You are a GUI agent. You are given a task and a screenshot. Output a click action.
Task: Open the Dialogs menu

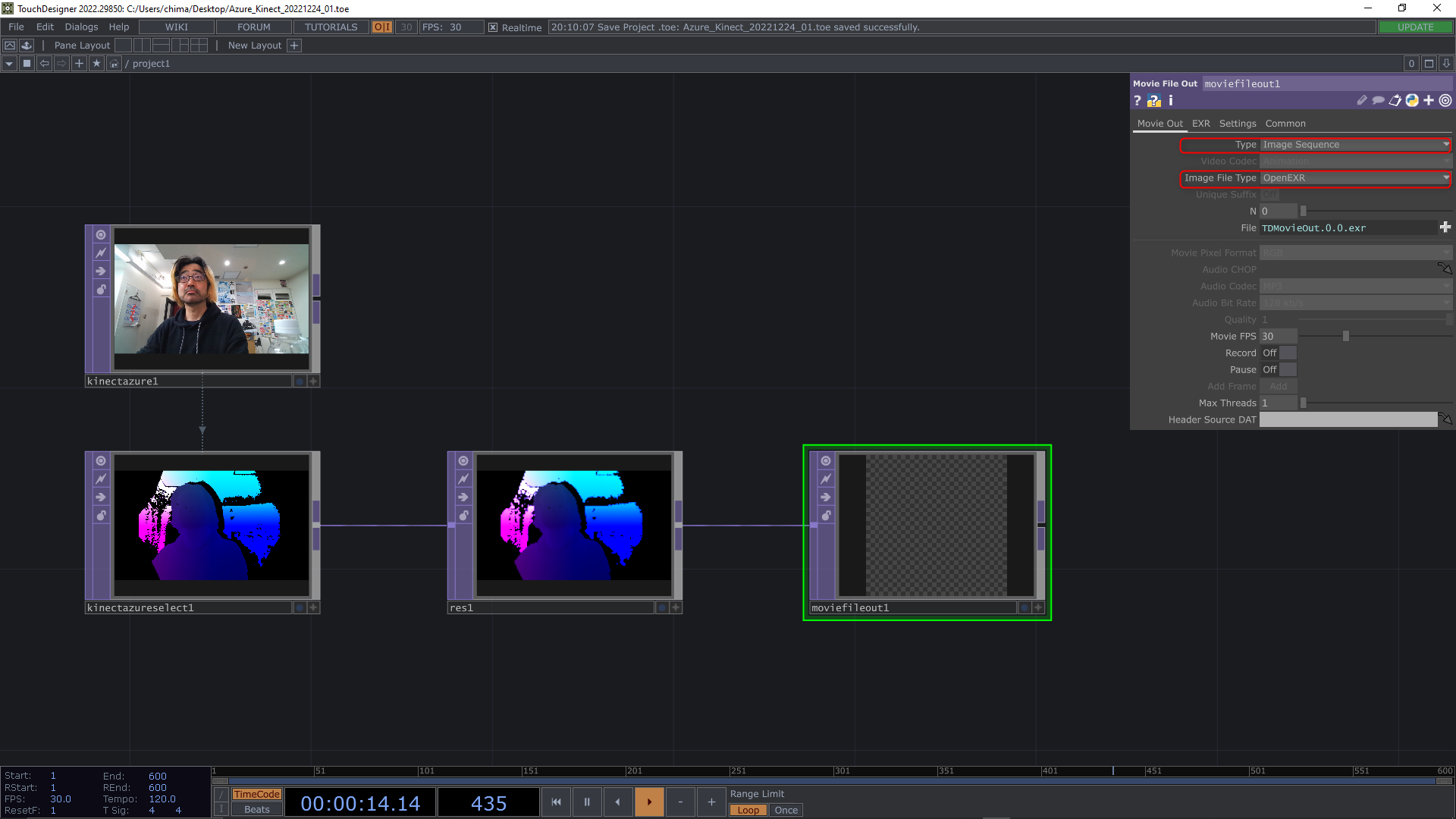tap(81, 27)
